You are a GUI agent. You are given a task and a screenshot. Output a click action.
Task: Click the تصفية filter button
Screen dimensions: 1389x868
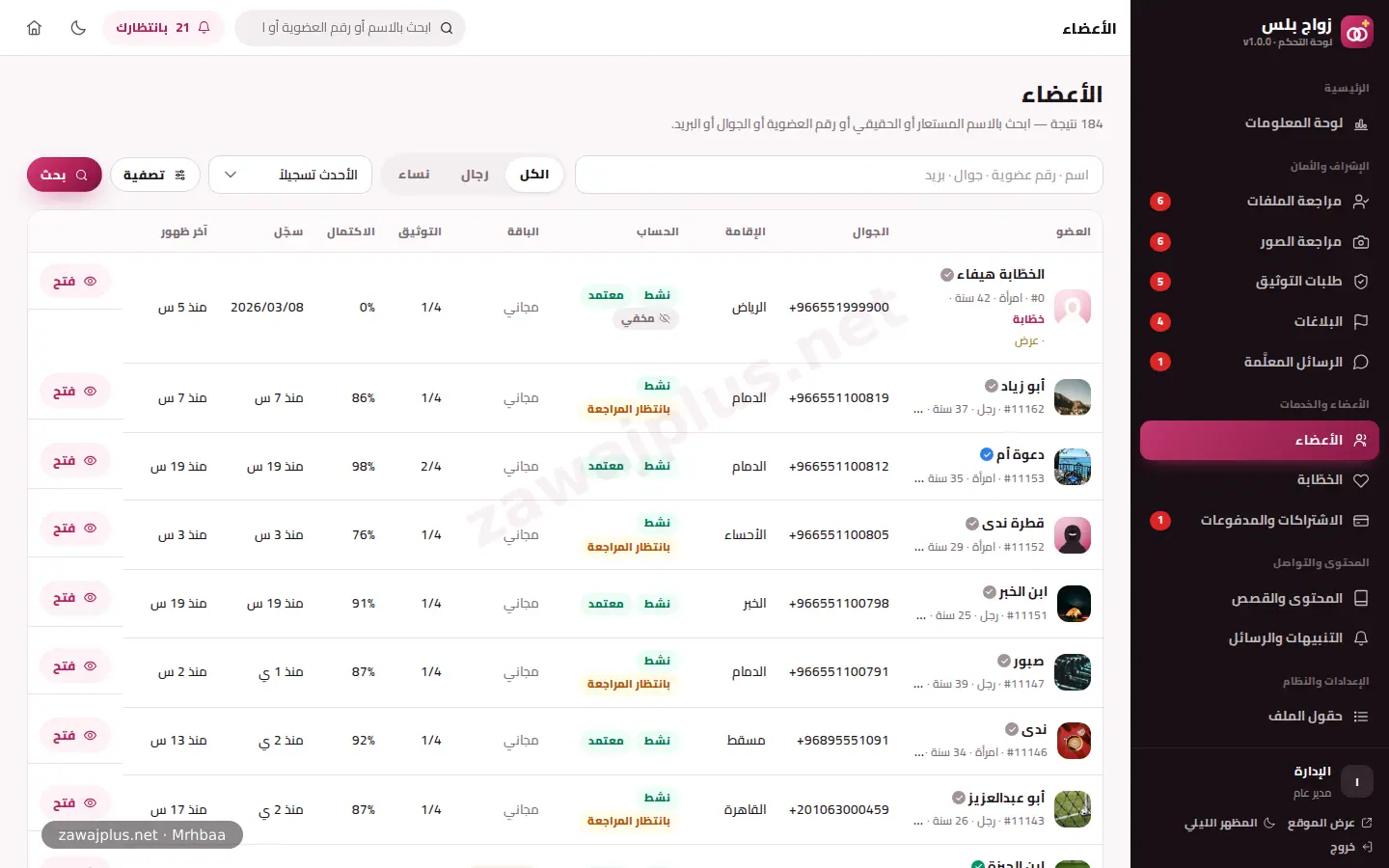click(x=155, y=175)
